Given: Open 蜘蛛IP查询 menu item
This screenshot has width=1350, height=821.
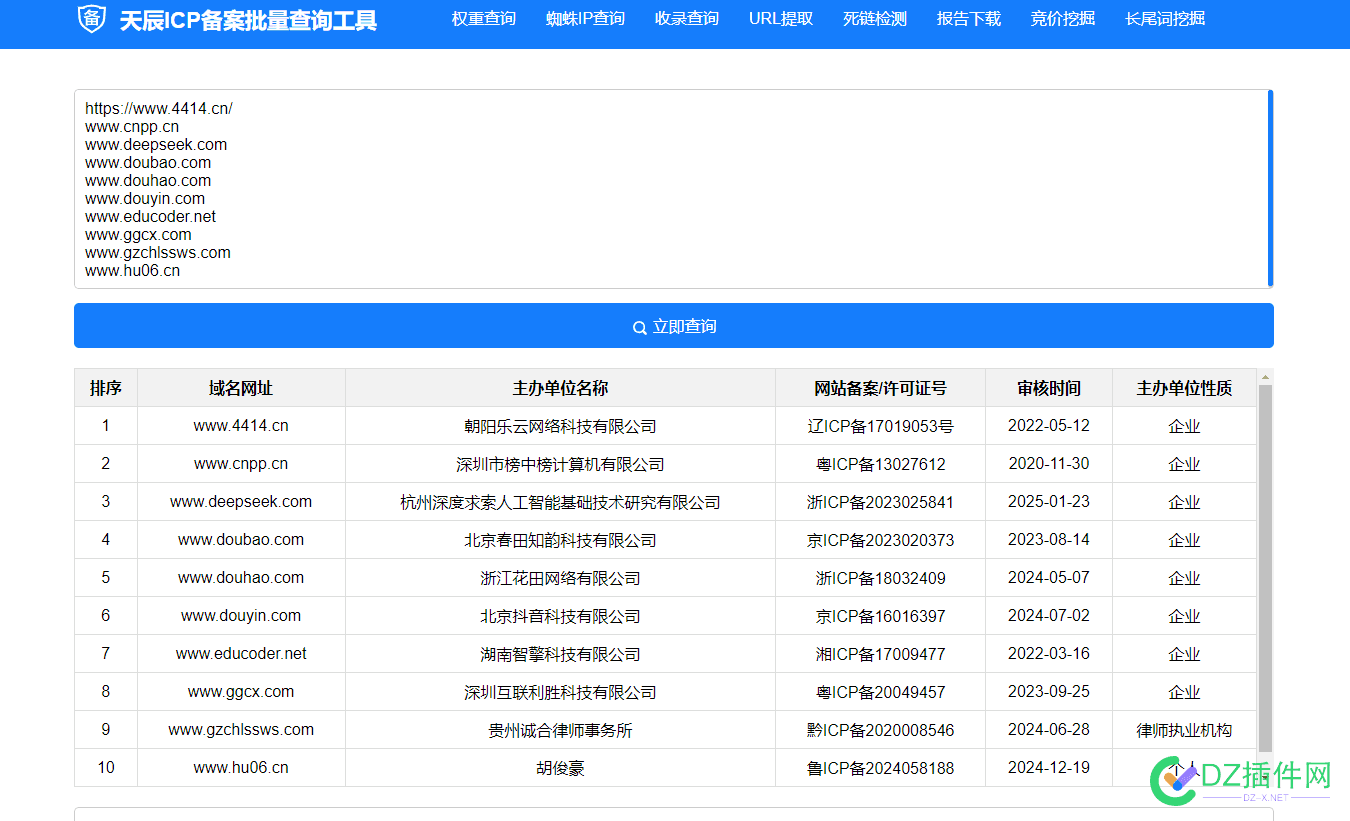Looking at the screenshot, I should [x=585, y=19].
